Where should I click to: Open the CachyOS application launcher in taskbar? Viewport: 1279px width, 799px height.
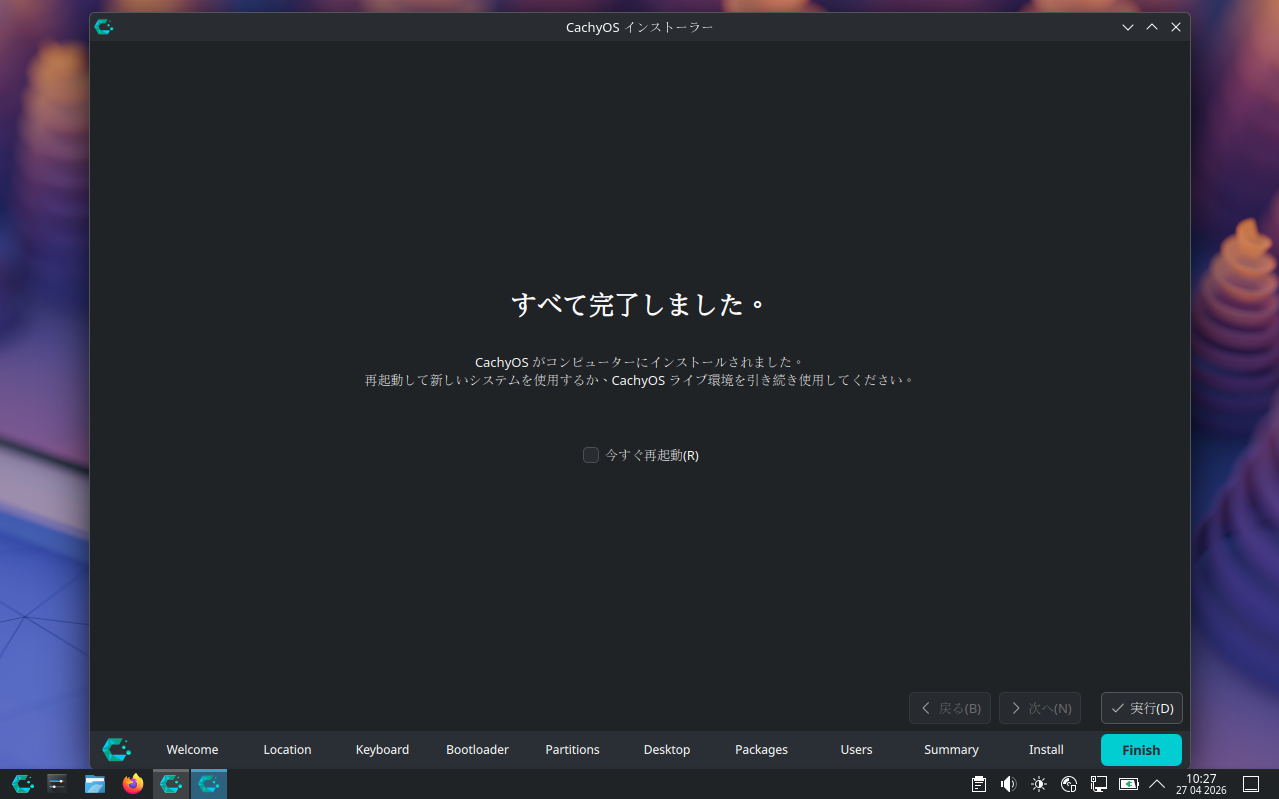tap(22, 784)
